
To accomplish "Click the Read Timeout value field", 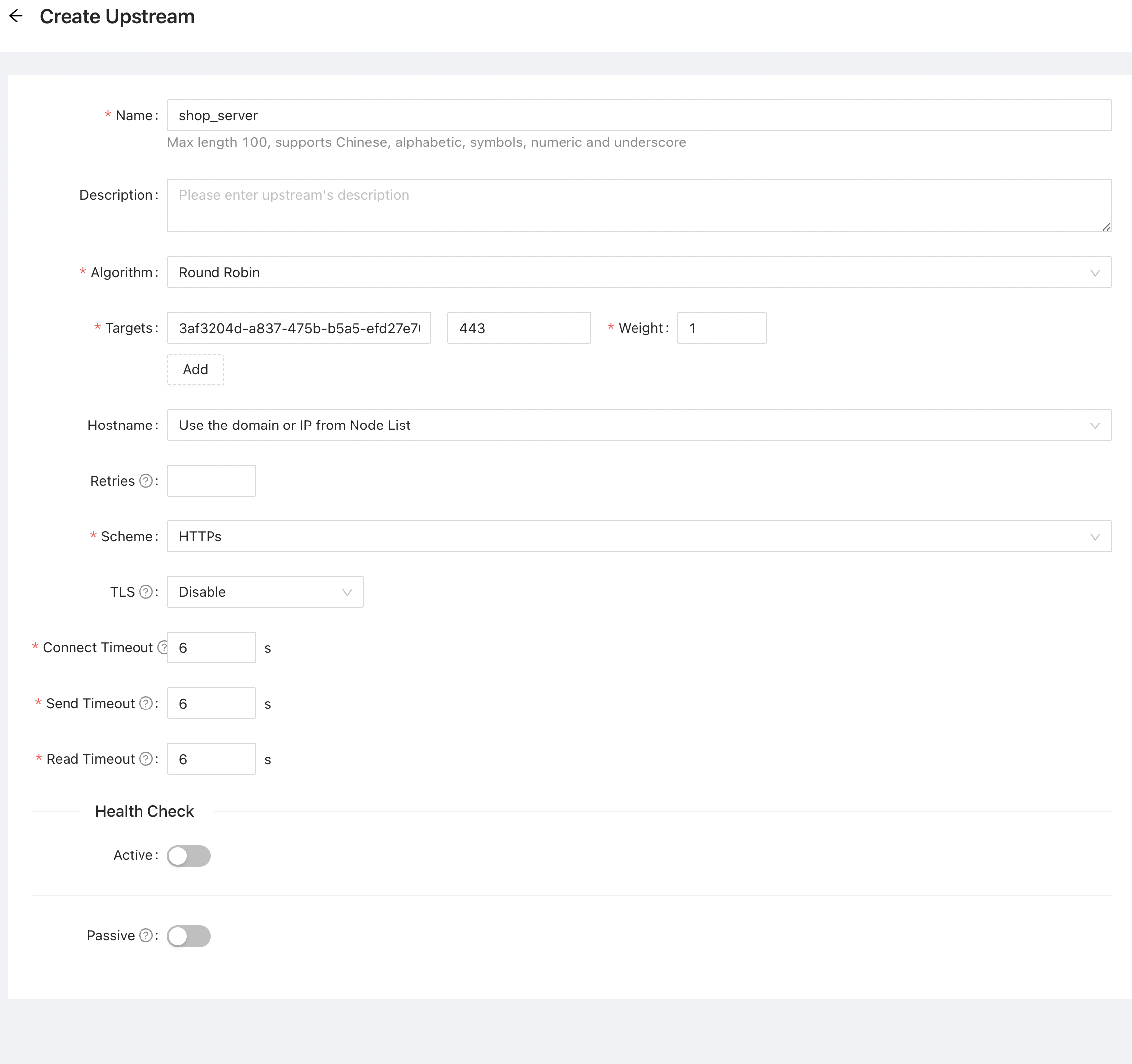I will 211,759.
